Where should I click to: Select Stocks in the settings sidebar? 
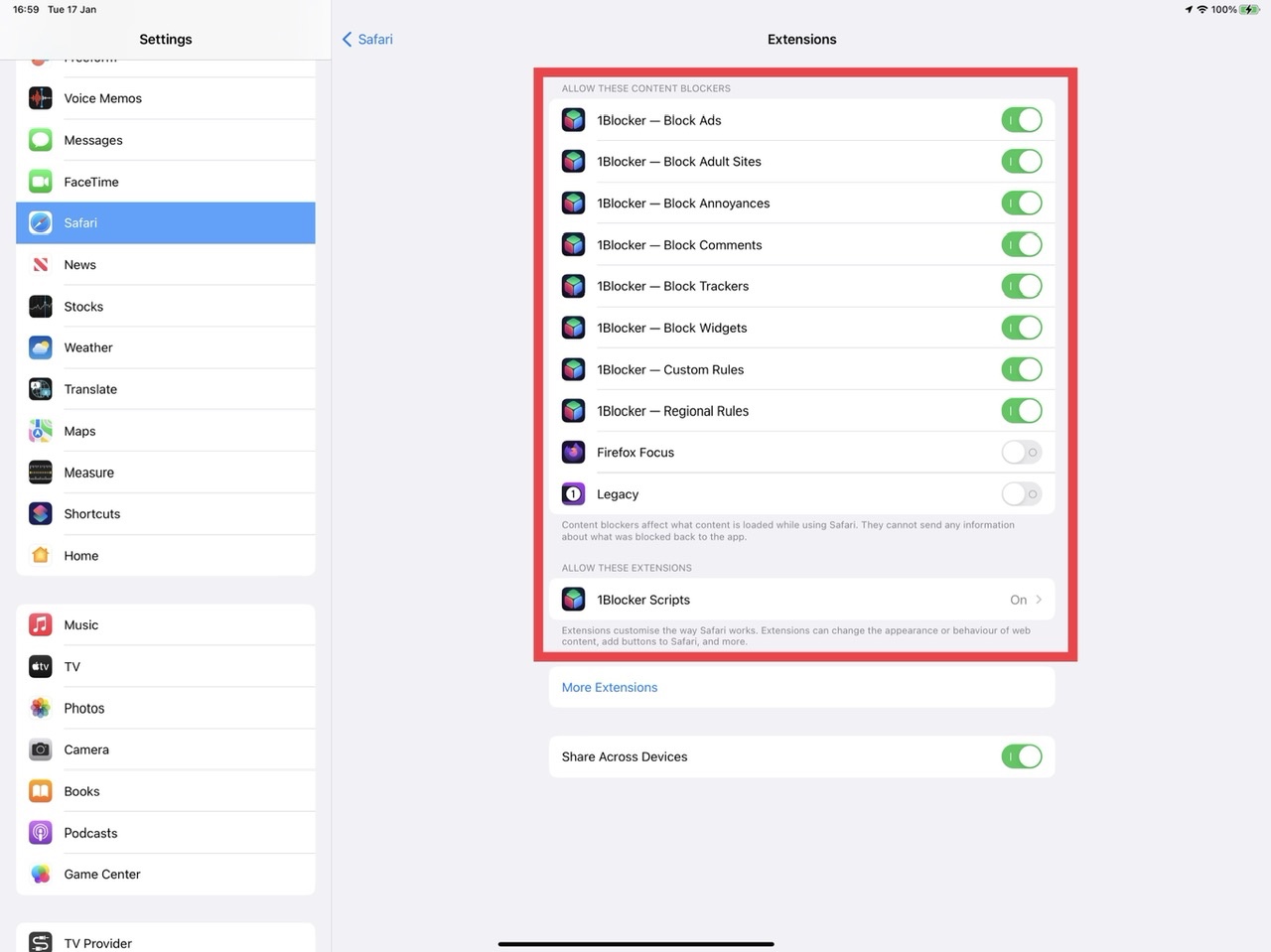(166, 306)
